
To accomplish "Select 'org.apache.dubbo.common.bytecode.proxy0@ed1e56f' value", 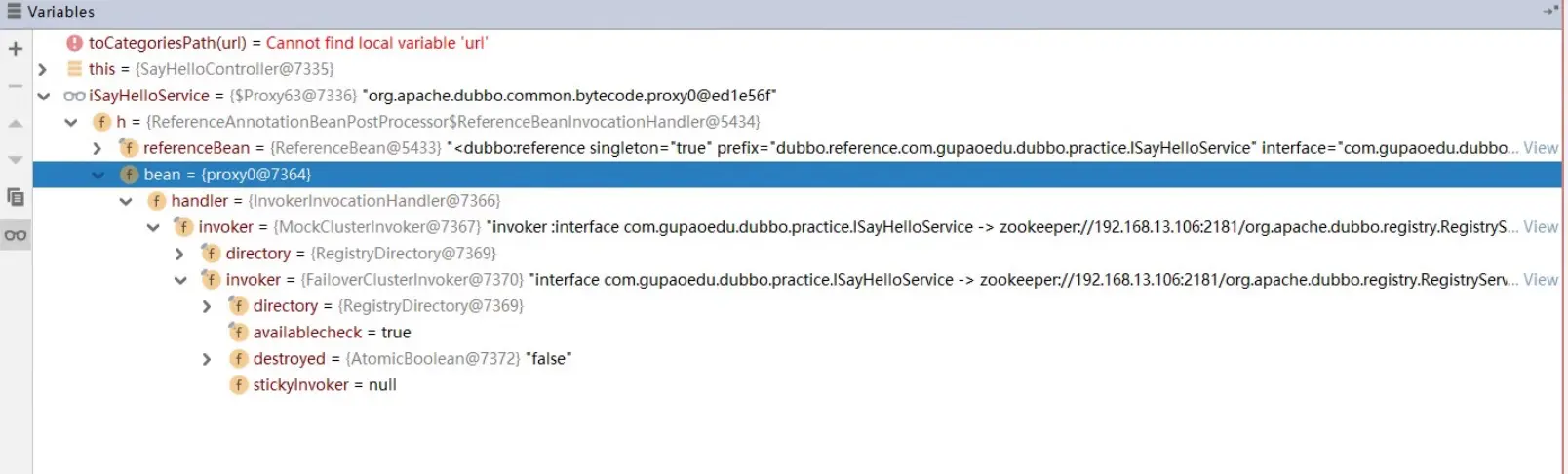I will 569,96.
